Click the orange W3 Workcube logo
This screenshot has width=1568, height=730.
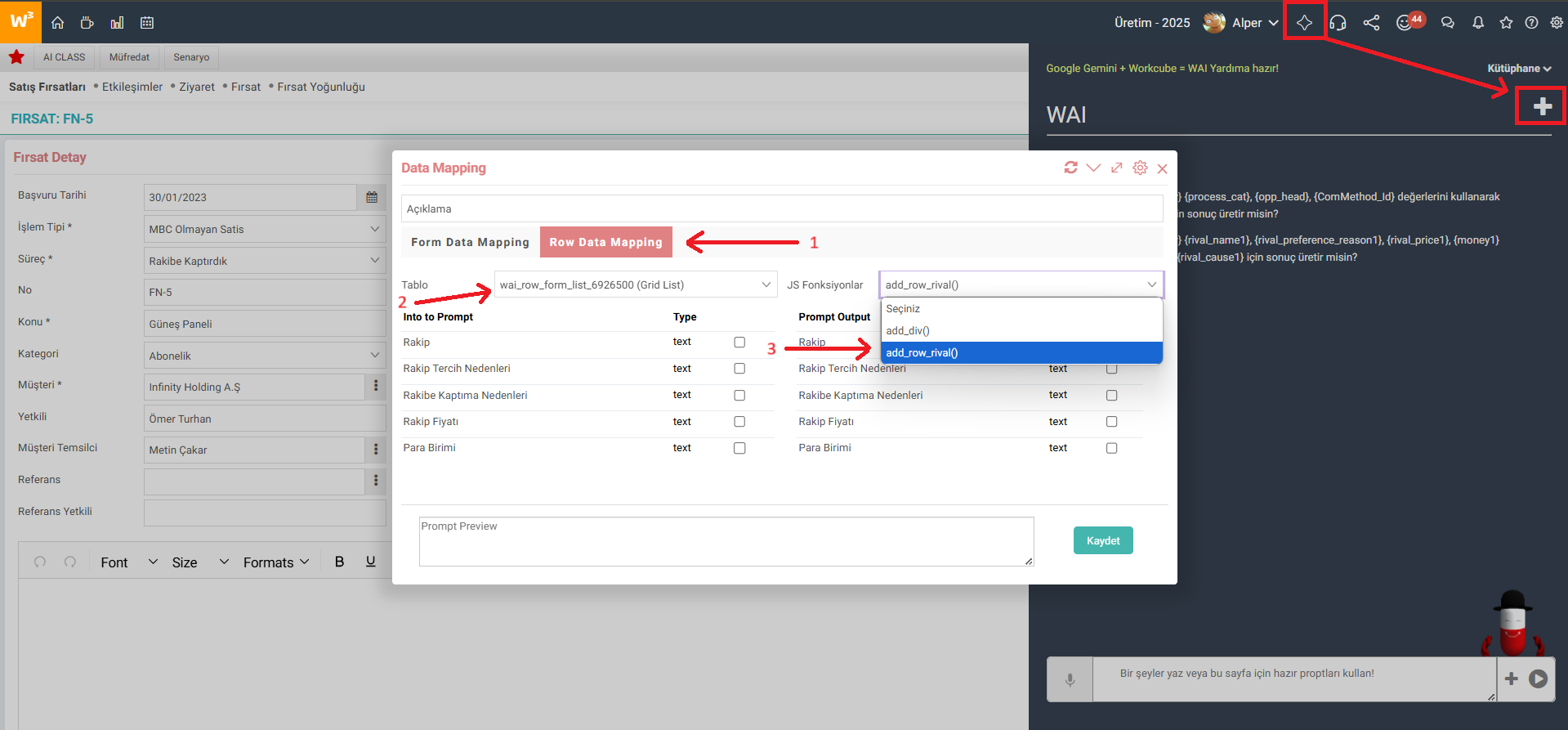[x=21, y=21]
